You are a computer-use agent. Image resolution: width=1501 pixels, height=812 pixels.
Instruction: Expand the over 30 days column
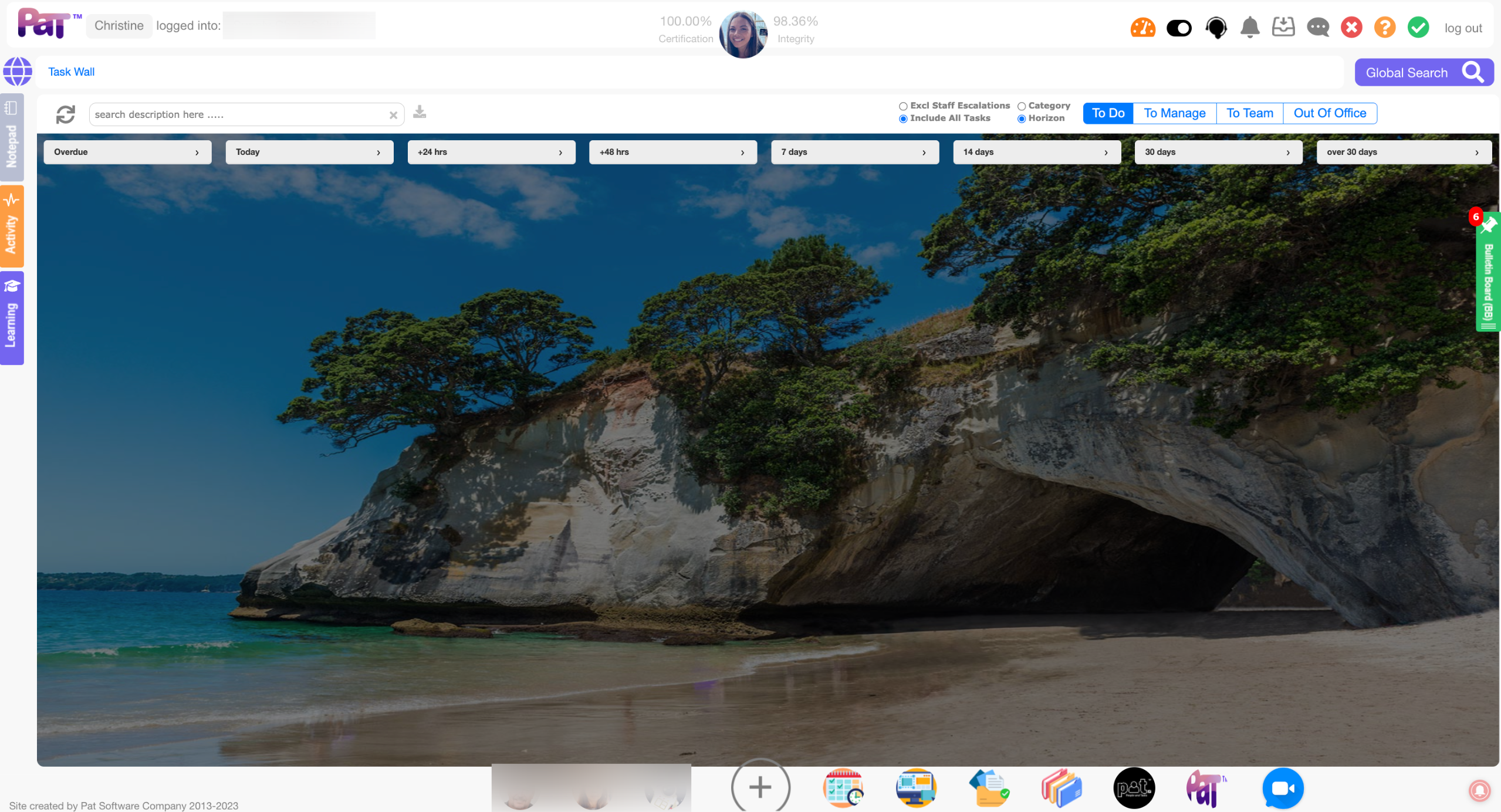[x=1403, y=152]
